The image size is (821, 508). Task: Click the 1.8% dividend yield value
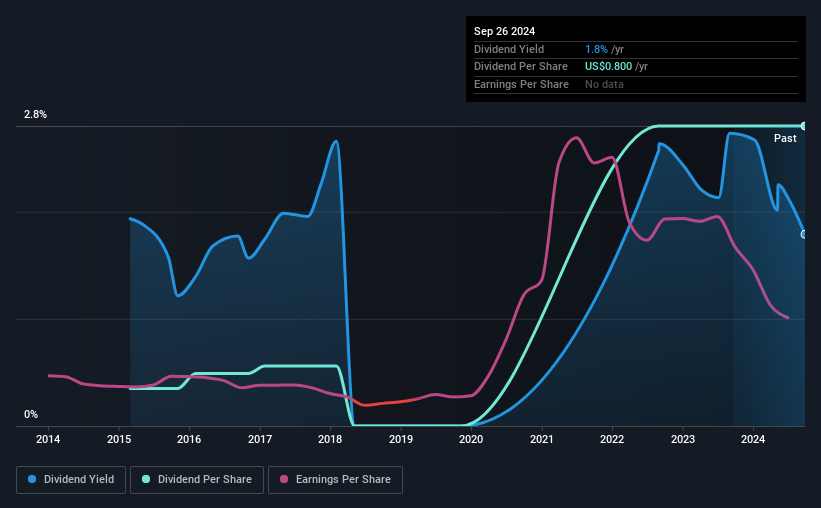[x=596, y=49]
